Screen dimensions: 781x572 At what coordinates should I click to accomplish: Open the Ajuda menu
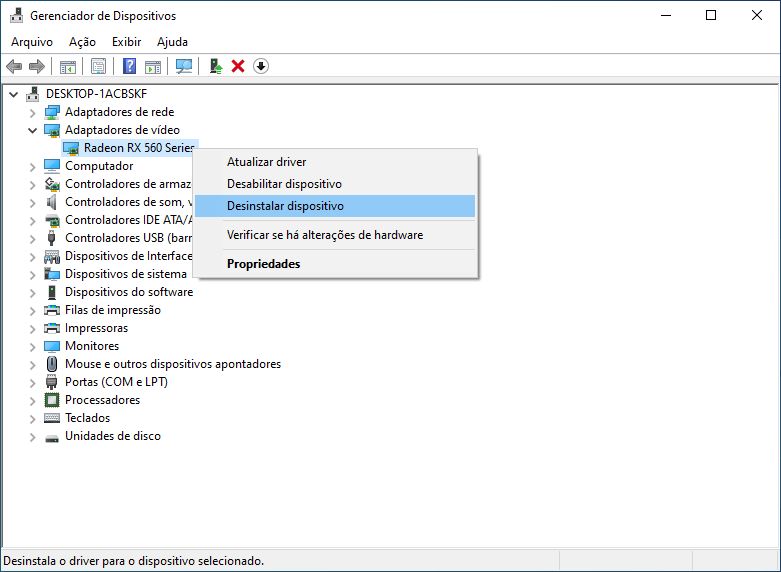pyautogui.click(x=172, y=42)
